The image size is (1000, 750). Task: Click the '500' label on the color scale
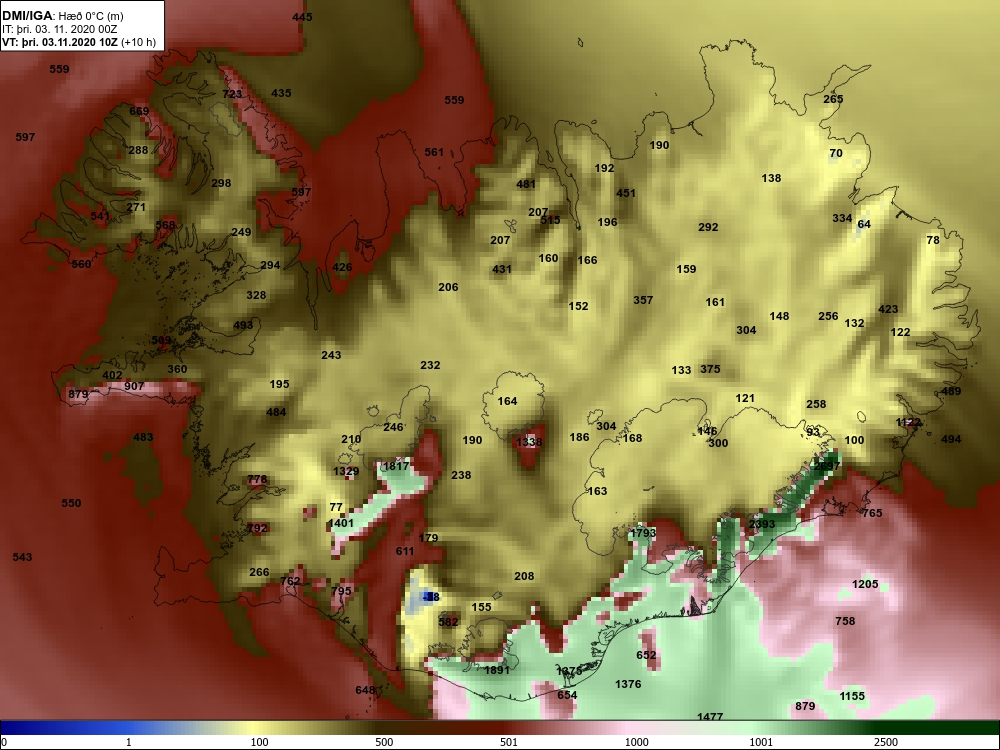(x=384, y=742)
